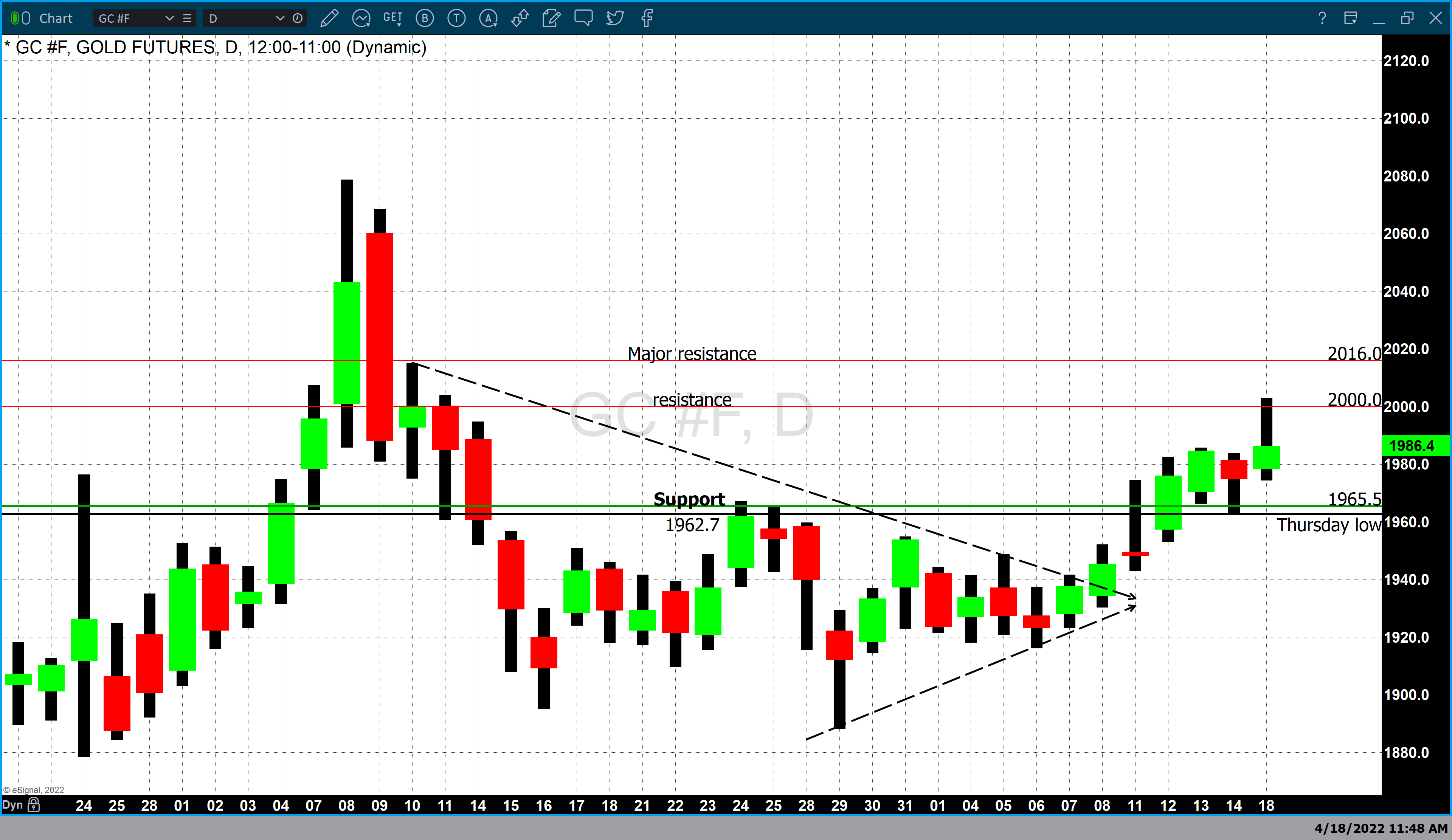Screen dimensions: 1452x840
Task: Open the chat comment bubble icon
Action: coord(583,19)
